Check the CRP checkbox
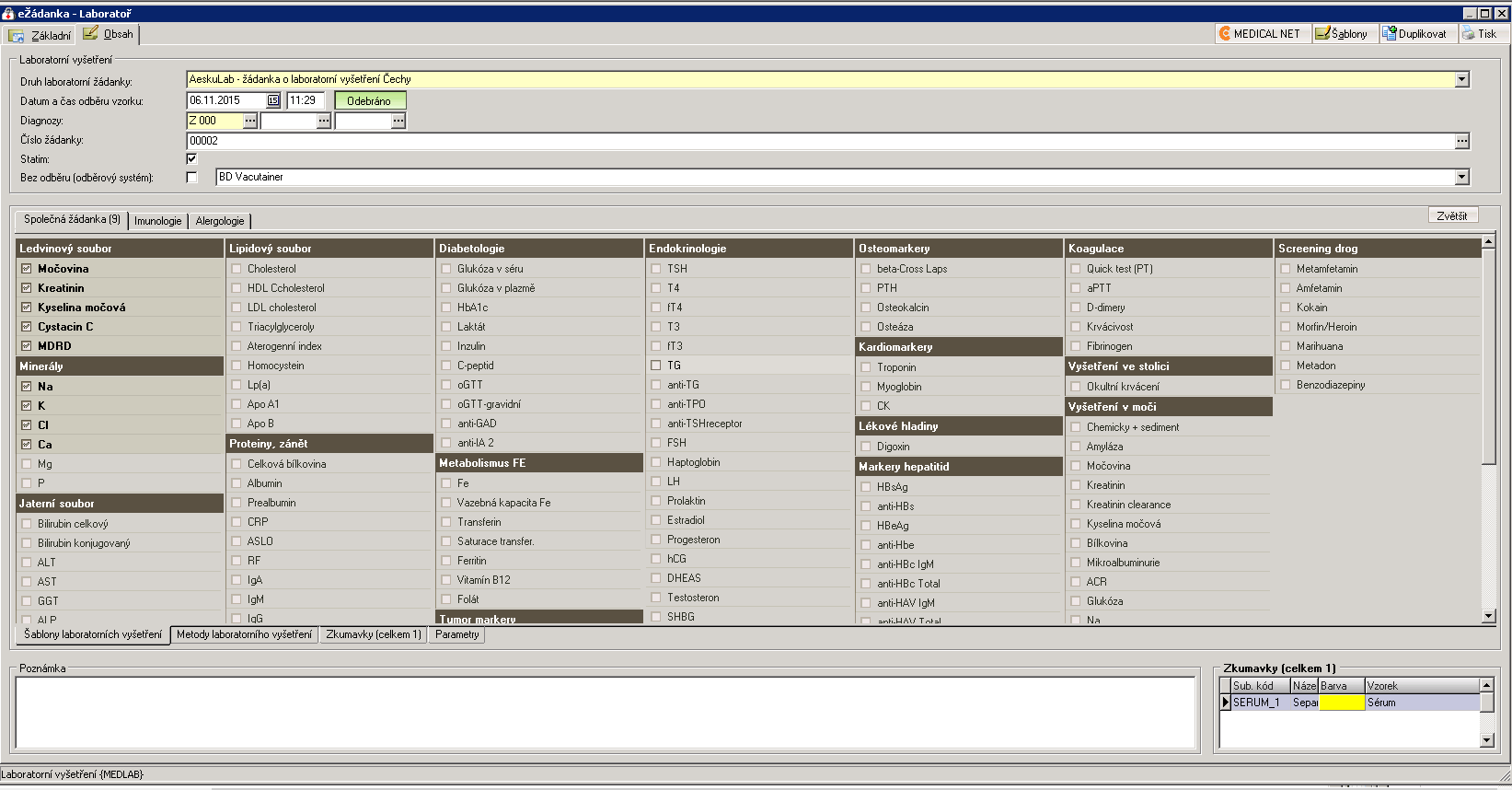1512x790 pixels. [237, 522]
